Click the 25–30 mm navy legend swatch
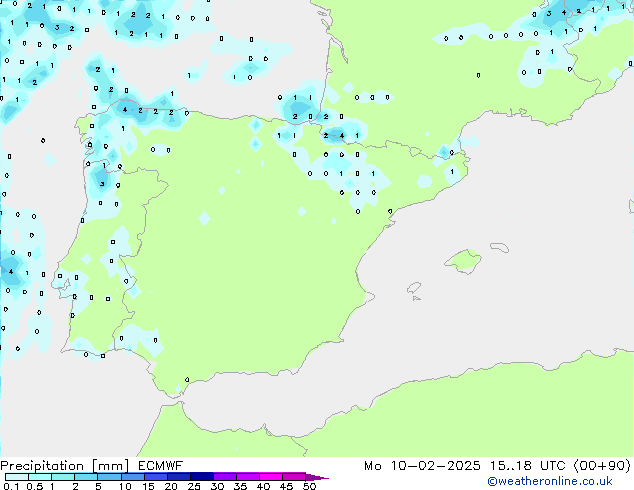This screenshot has width=634, height=490. pos(201,477)
